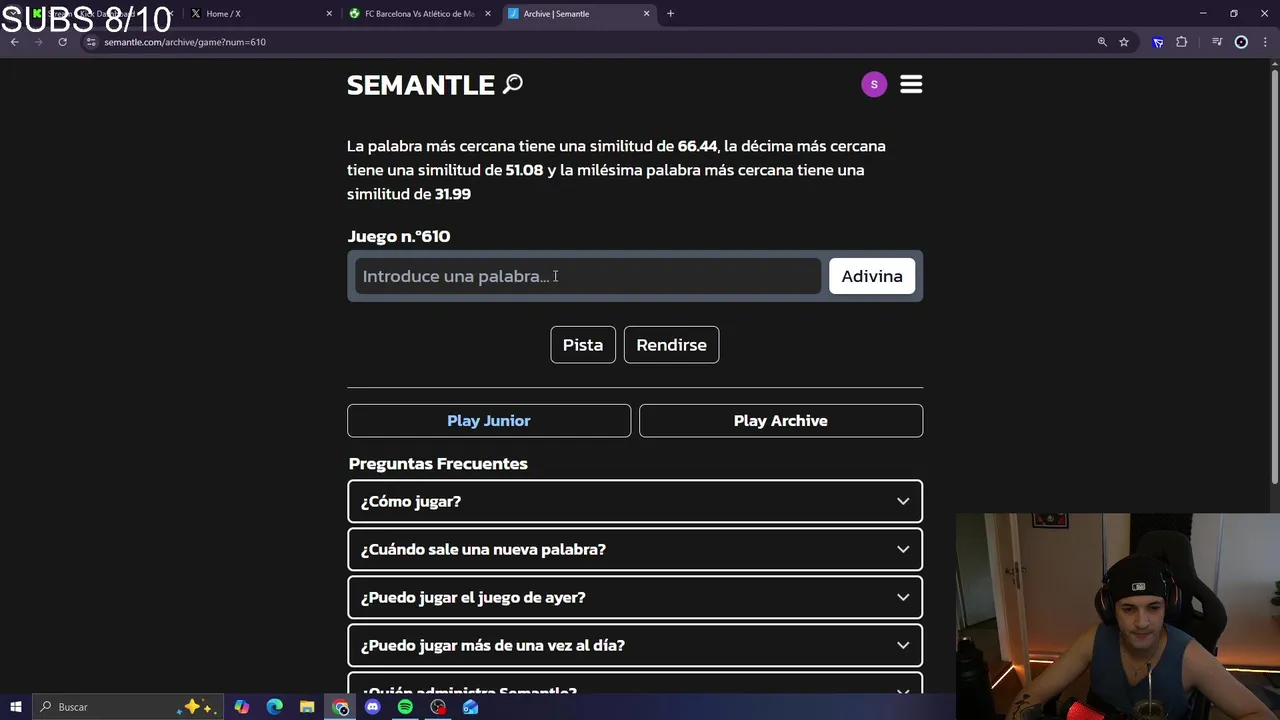Open the Windows Start menu
Image resolution: width=1280 pixels, height=720 pixels.
click(x=15, y=707)
